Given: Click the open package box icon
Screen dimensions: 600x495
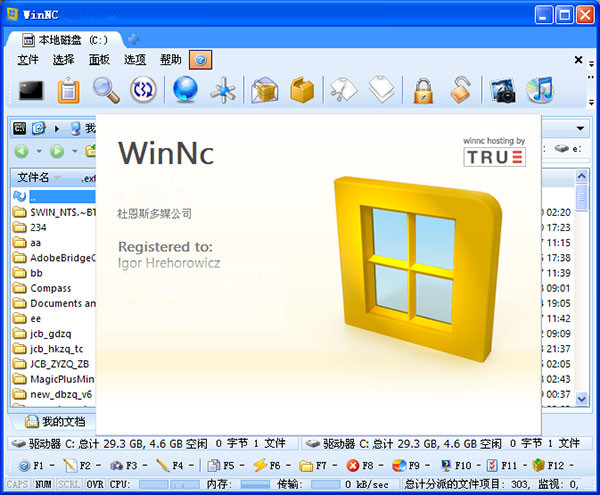Looking at the screenshot, I should pyautogui.click(x=264, y=90).
